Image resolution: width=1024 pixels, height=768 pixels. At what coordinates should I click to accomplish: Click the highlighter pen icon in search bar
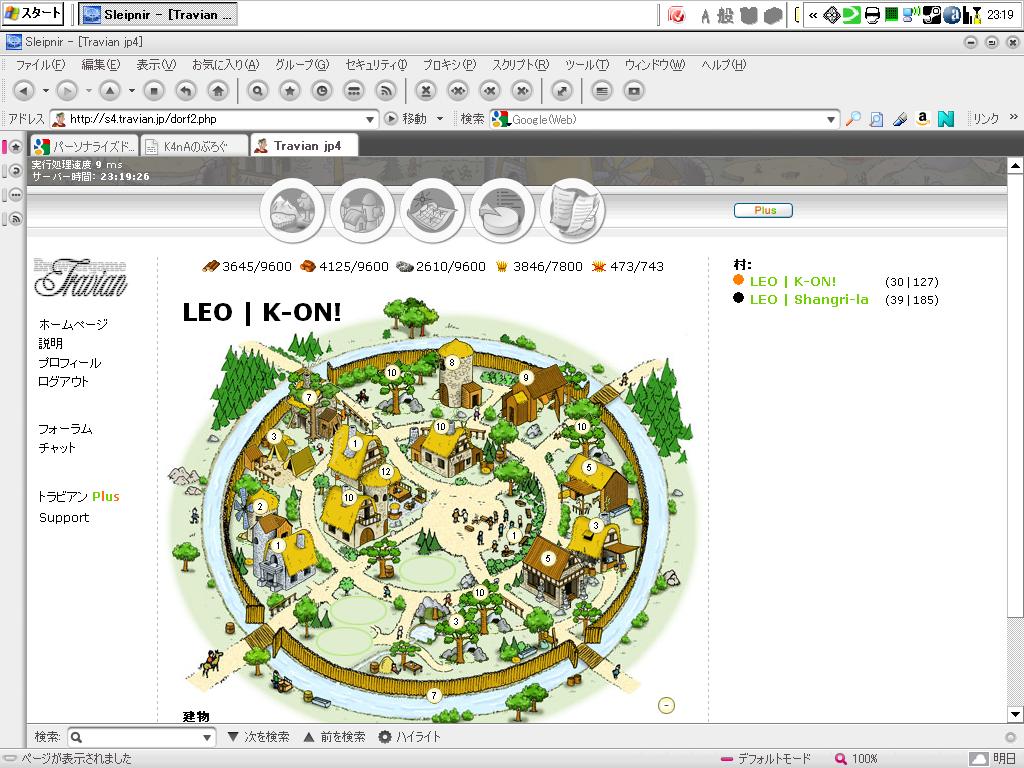tap(899, 119)
